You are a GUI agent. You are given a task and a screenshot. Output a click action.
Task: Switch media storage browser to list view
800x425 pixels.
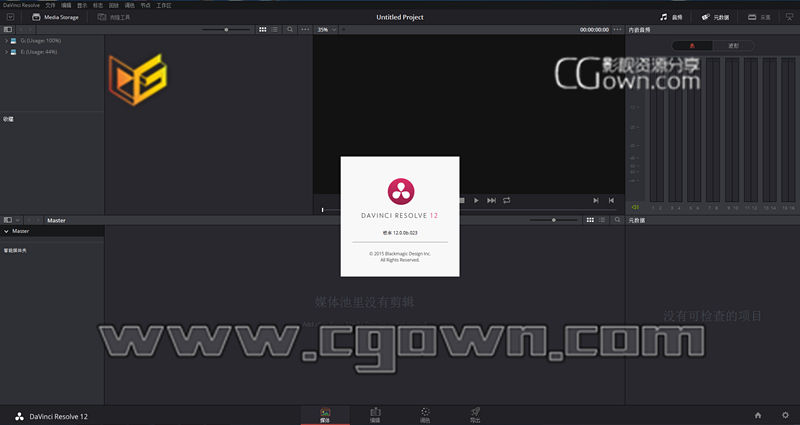275,30
